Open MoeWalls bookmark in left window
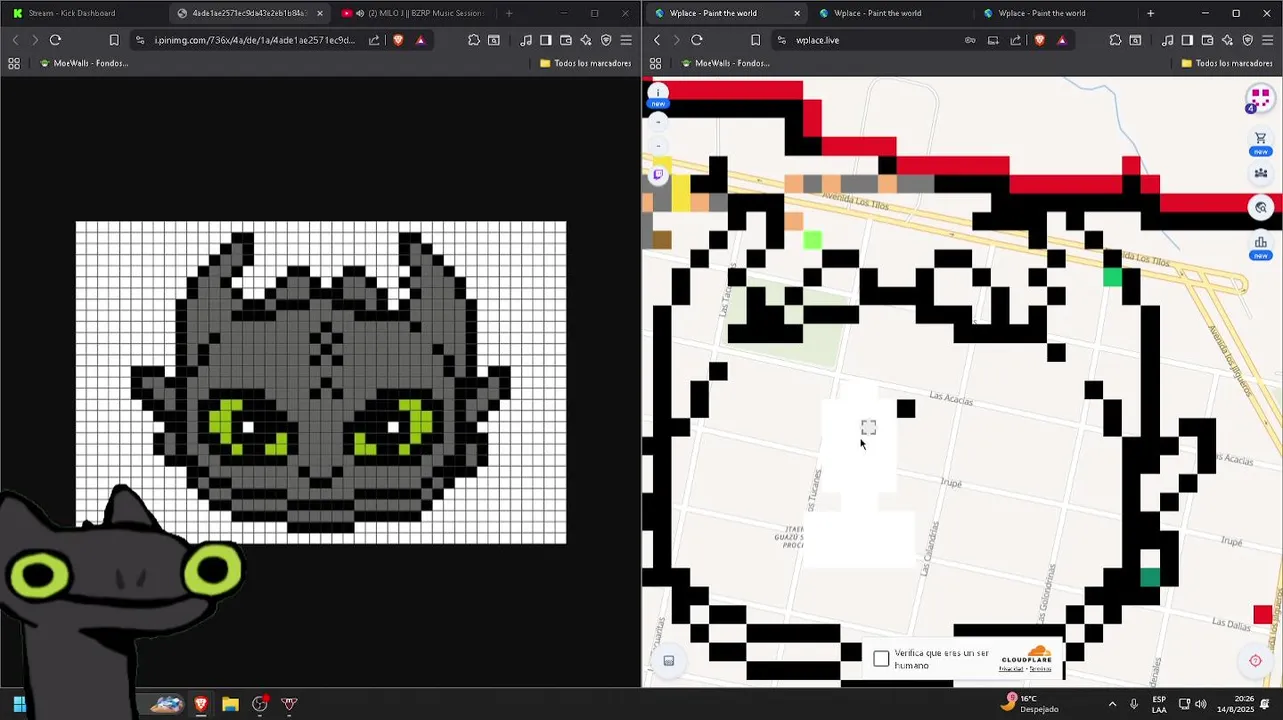This screenshot has width=1283, height=720. coord(83,63)
